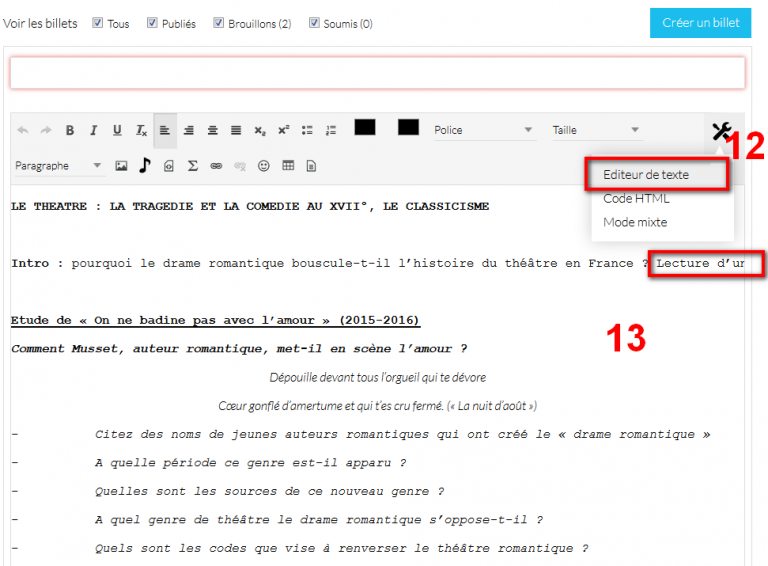Screen dimensions: 768x566
Task: Insert a math formula with sigma icon
Action: click(x=192, y=166)
